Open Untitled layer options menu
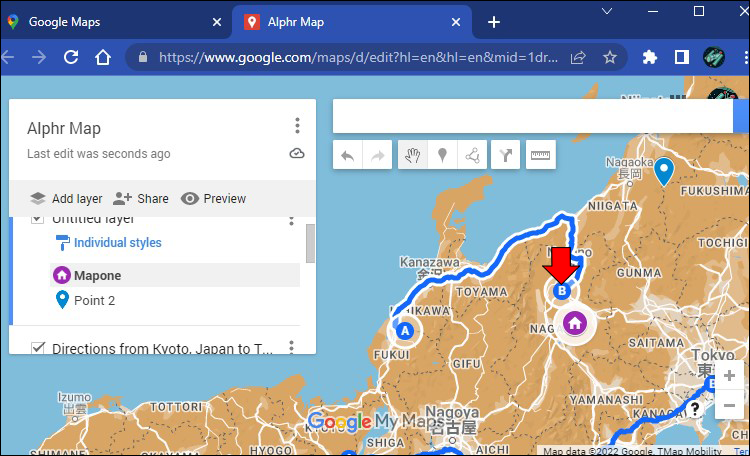Viewport: 750px width, 456px height. (x=291, y=221)
